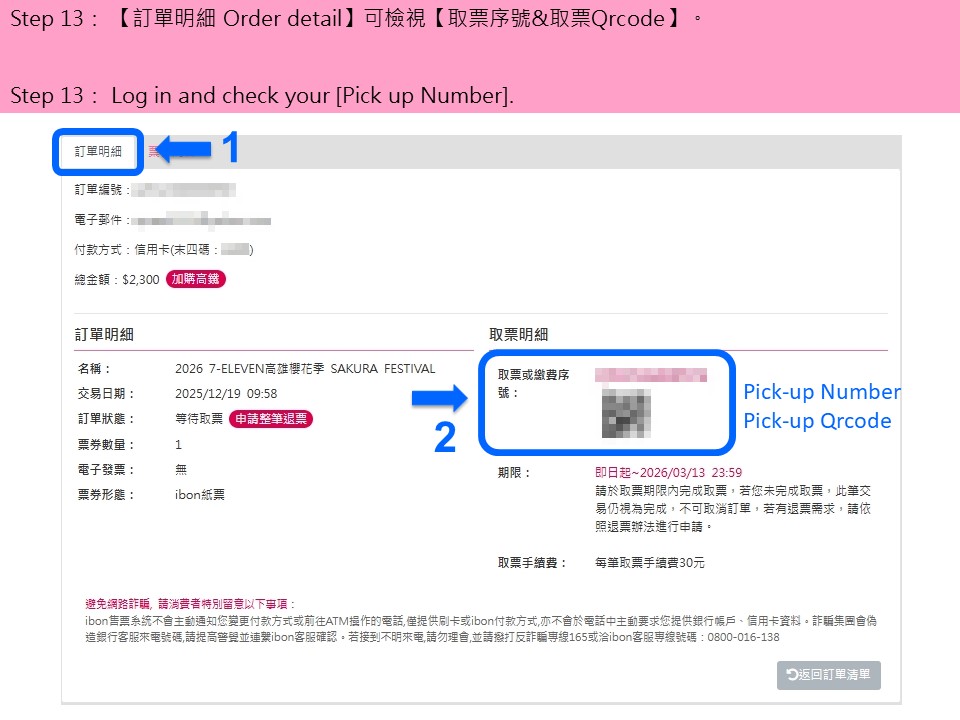The width and height of the screenshot is (960, 720).
Task: Open the 訂單明細 tab
Action: [x=98, y=151]
